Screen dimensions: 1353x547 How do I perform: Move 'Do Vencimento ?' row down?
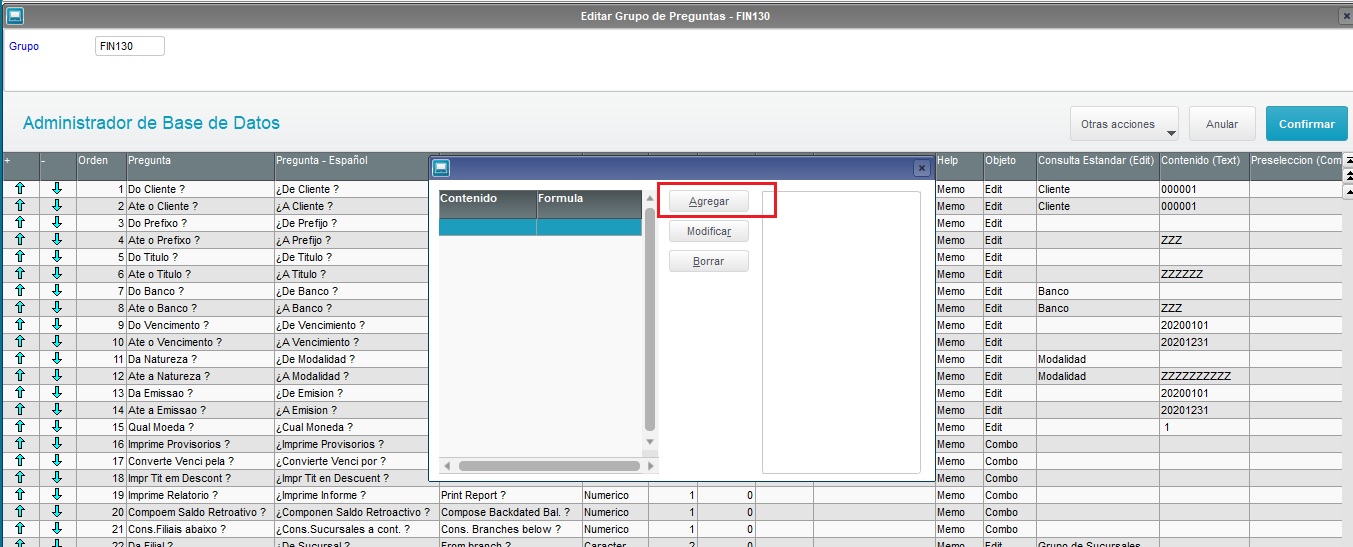coord(57,325)
